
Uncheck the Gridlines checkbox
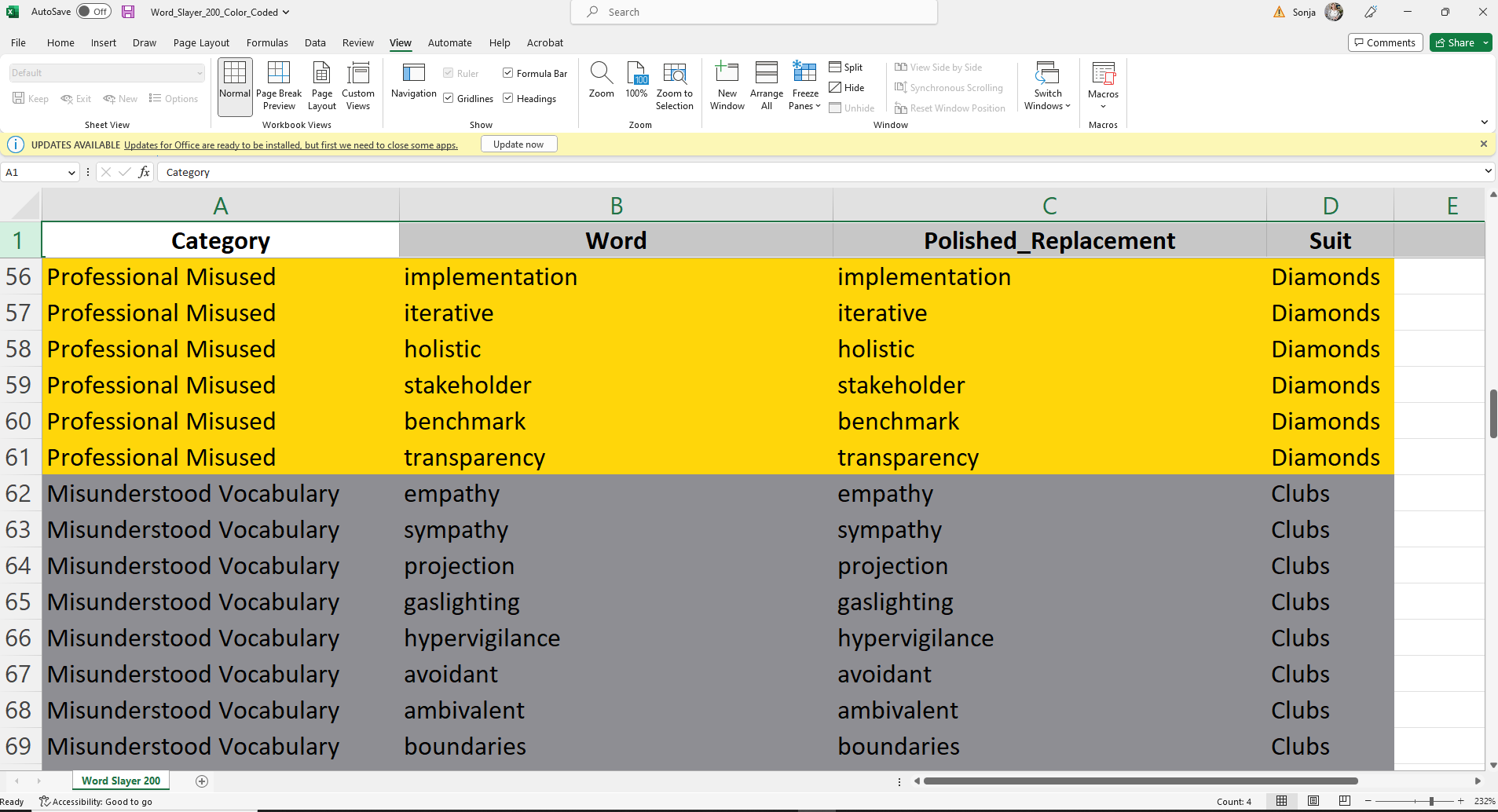(x=449, y=98)
